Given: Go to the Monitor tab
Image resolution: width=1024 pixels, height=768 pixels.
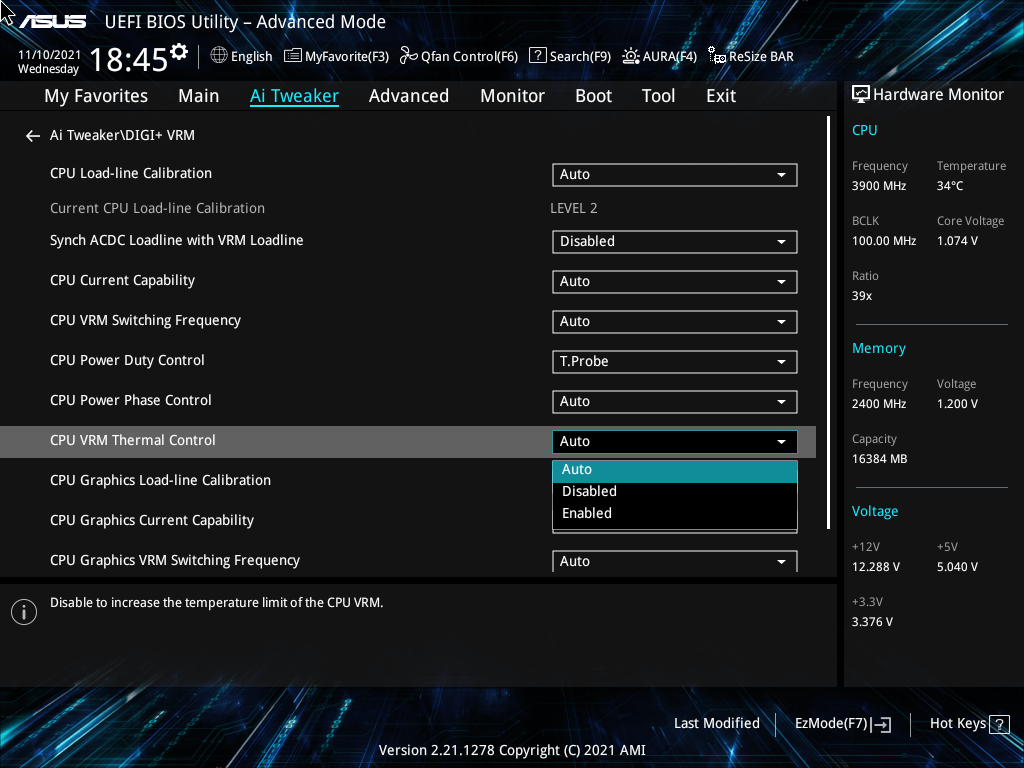Looking at the screenshot, I should [x=513, y=96].
